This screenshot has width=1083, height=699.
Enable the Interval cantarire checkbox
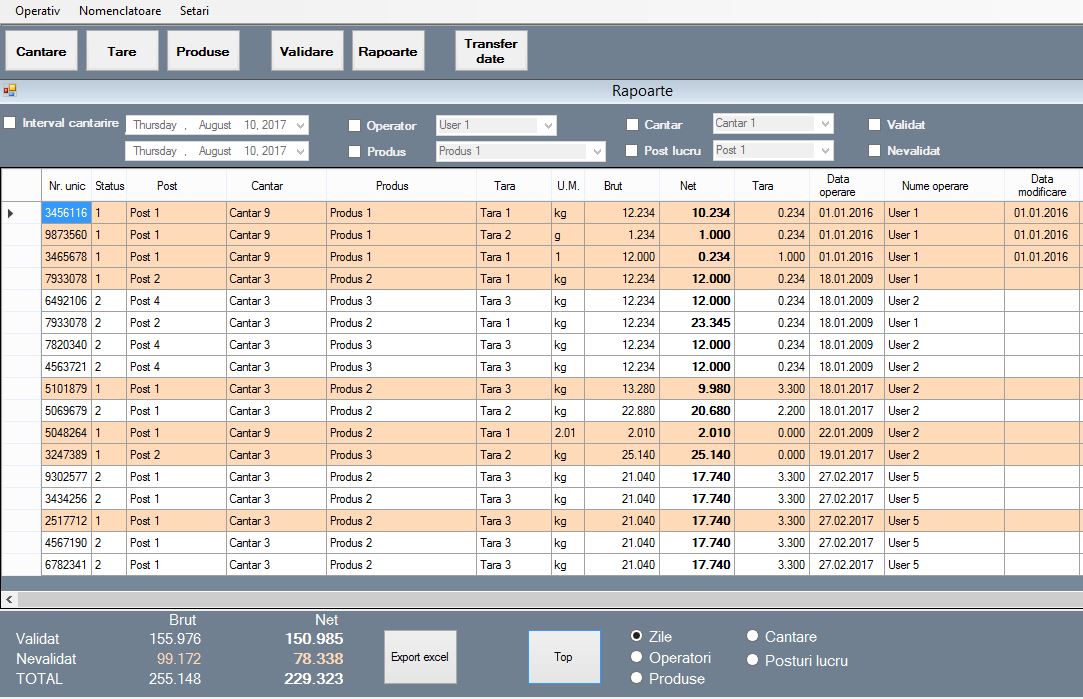tap(10, 123)
